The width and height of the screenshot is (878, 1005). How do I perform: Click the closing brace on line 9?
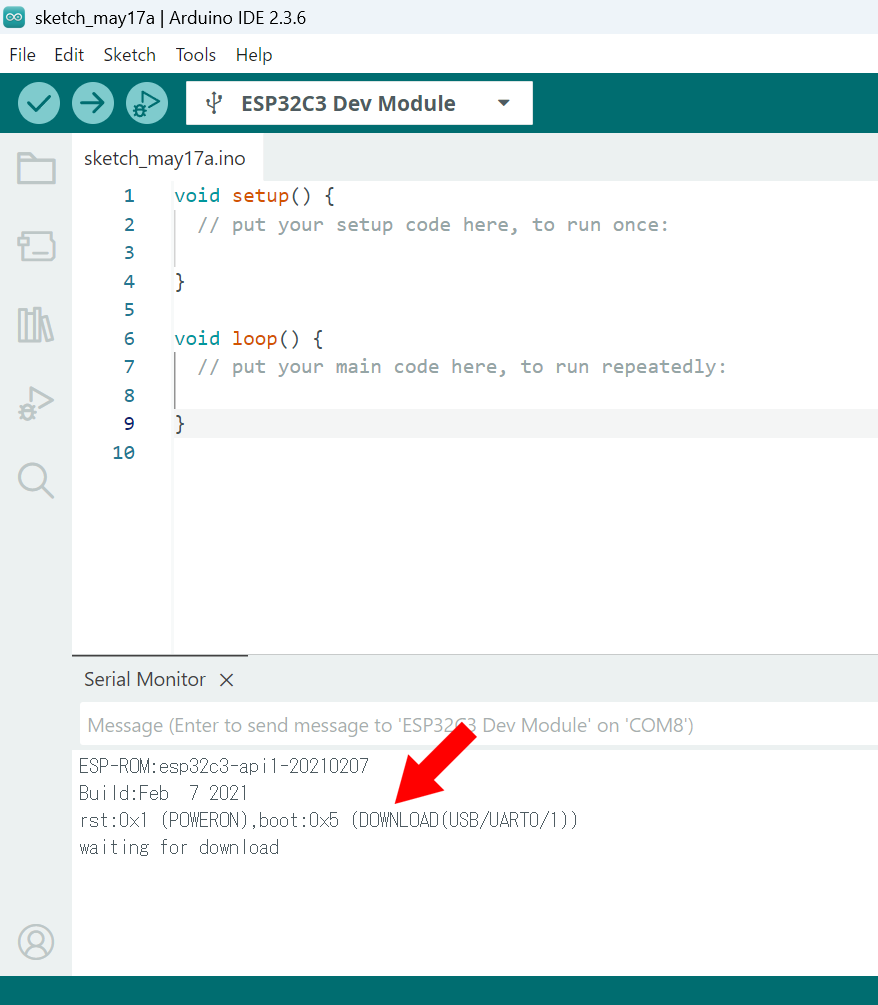[x=180, y=424]
